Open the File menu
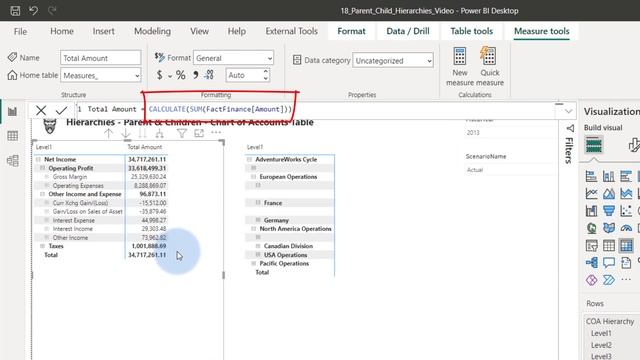This screenshot has width=640, height=360. point(20,31)
